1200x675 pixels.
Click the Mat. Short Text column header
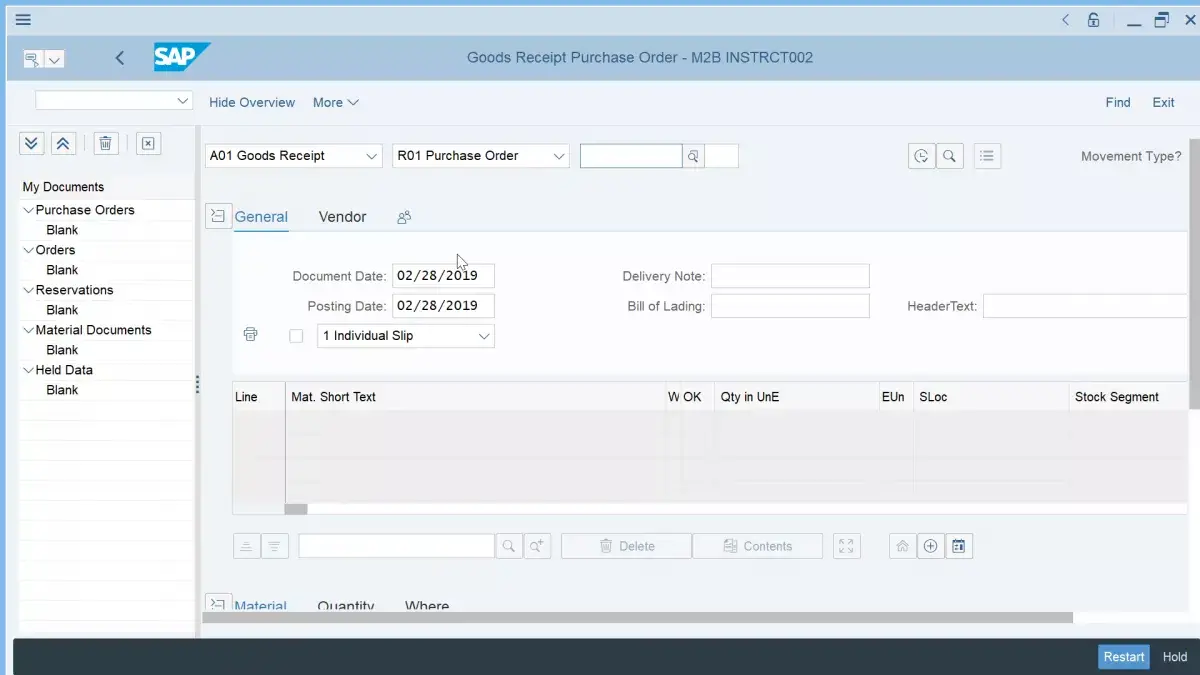(x=334, y=397)
